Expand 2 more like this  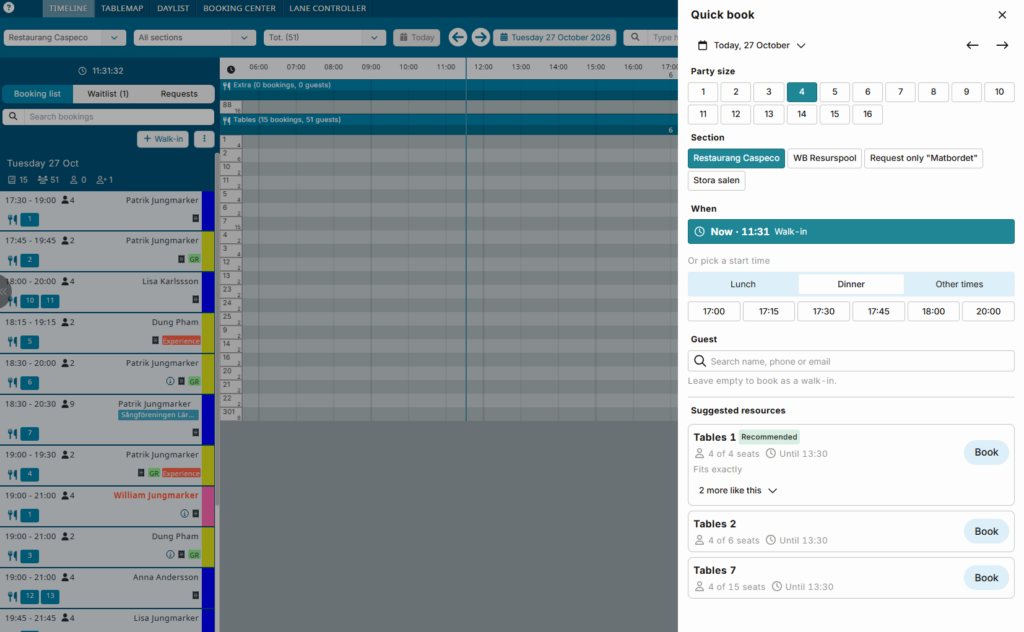[737, 490]
